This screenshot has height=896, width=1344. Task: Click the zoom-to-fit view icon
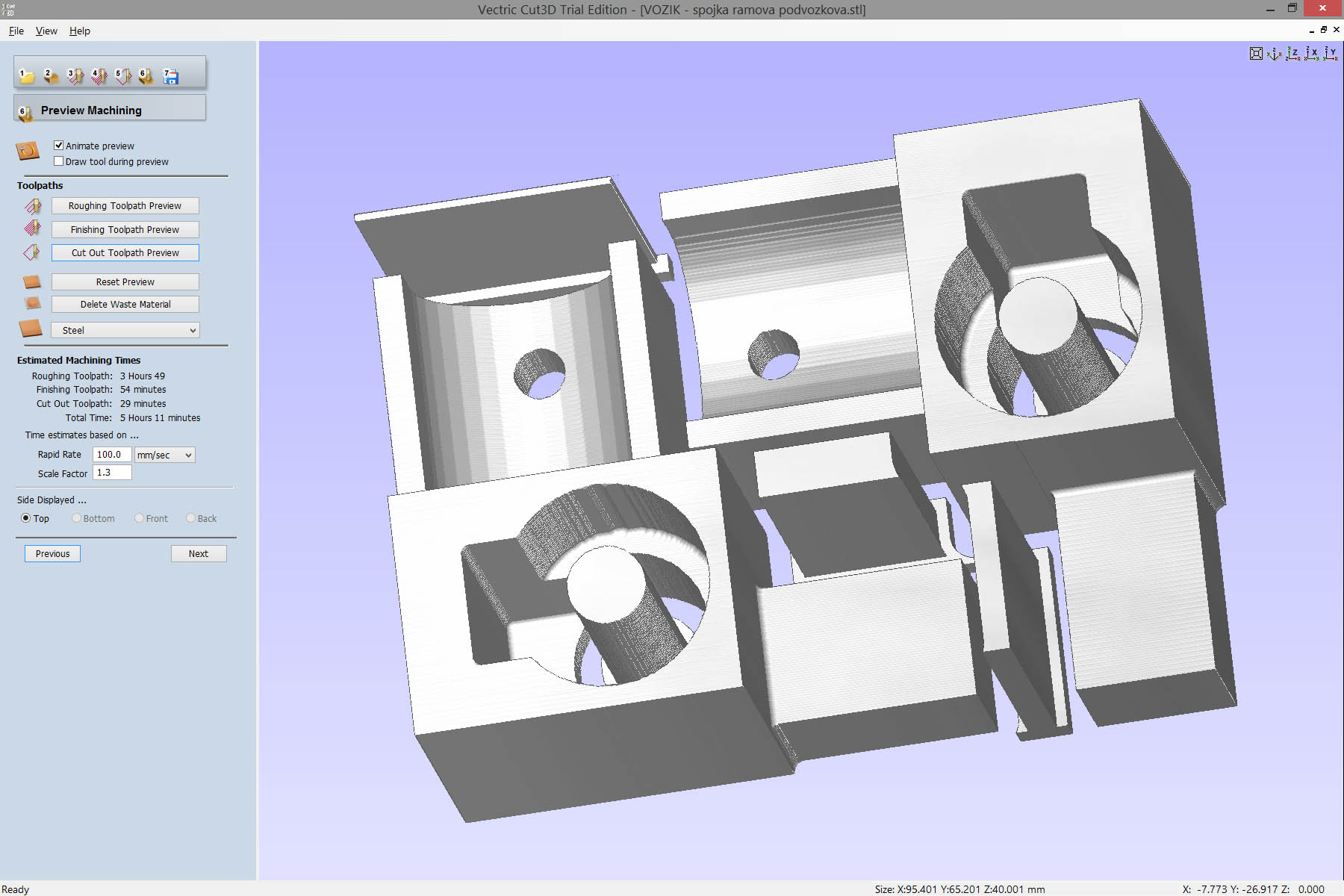click(x=1256, y=54)
